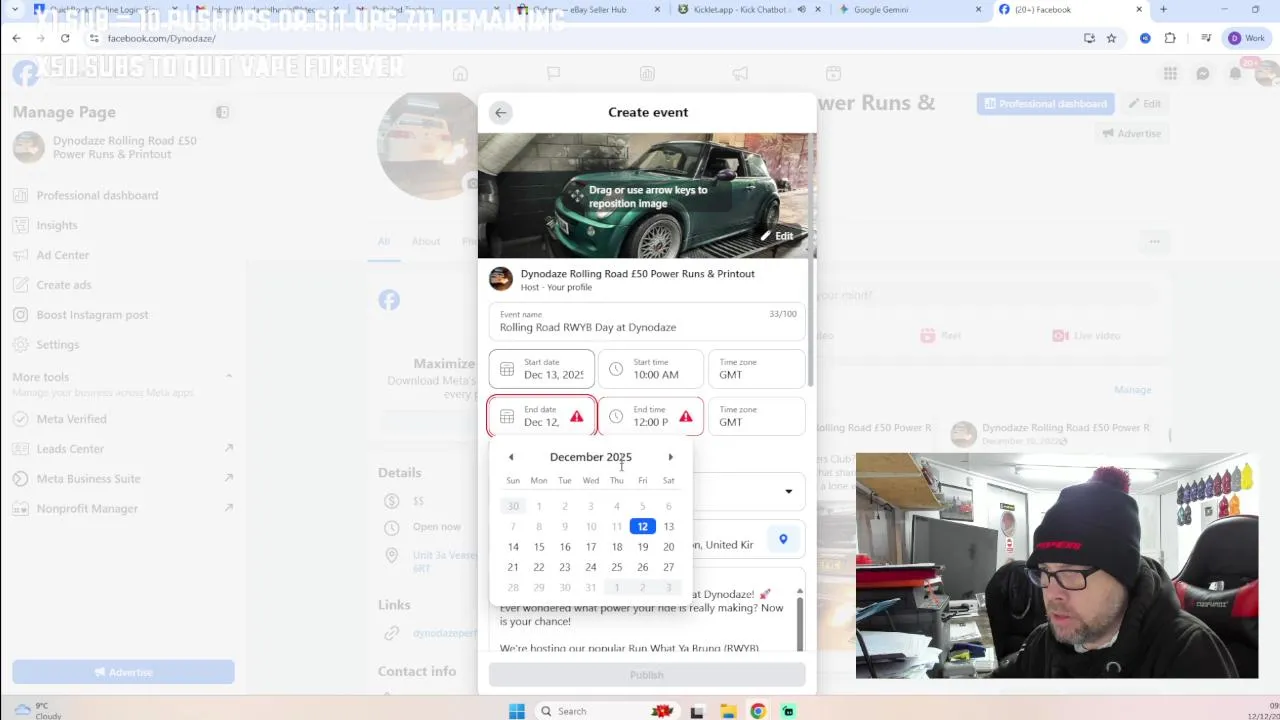Click the Professional dashboard button top right
Screen dimensions: 1280x720
click(x=1045, y=104)
